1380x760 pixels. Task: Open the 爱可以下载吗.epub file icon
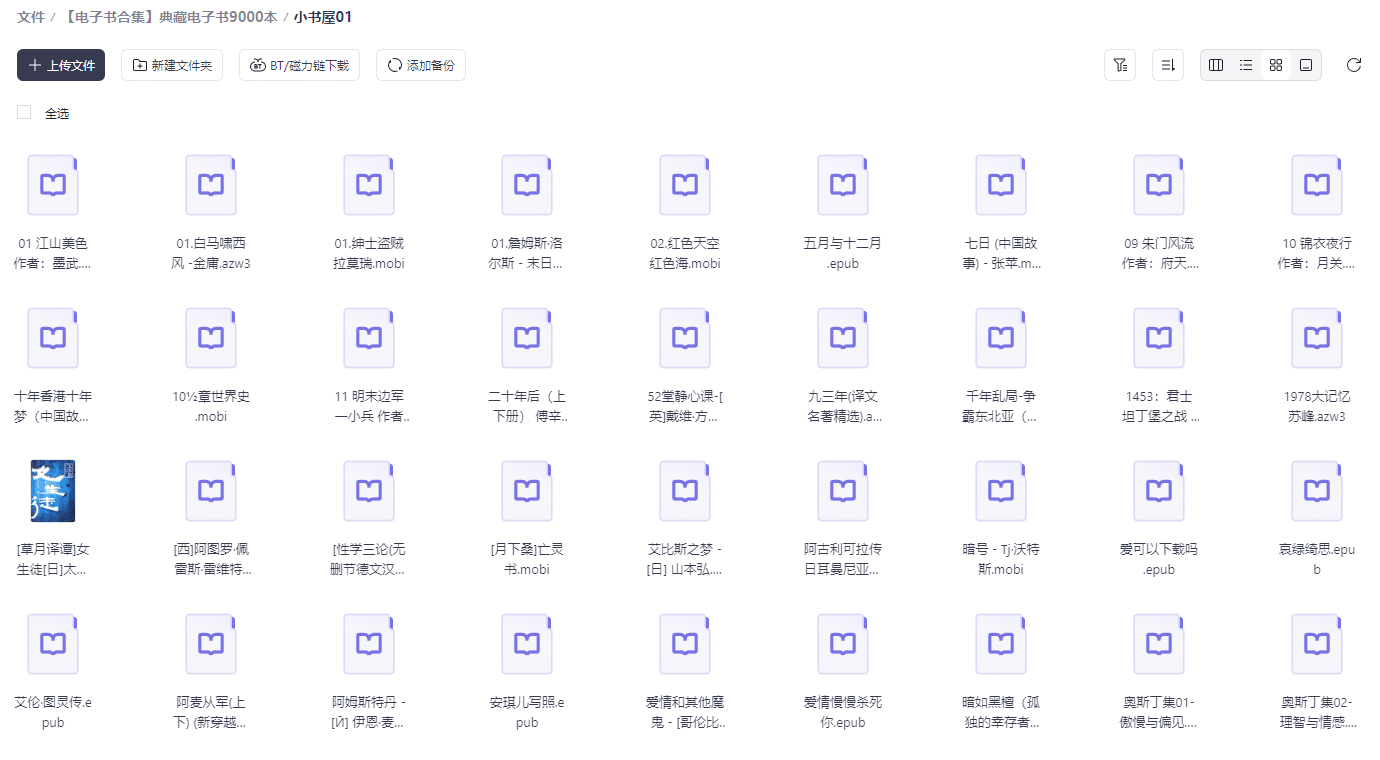pyautogui.click(x=1159, y=491)
